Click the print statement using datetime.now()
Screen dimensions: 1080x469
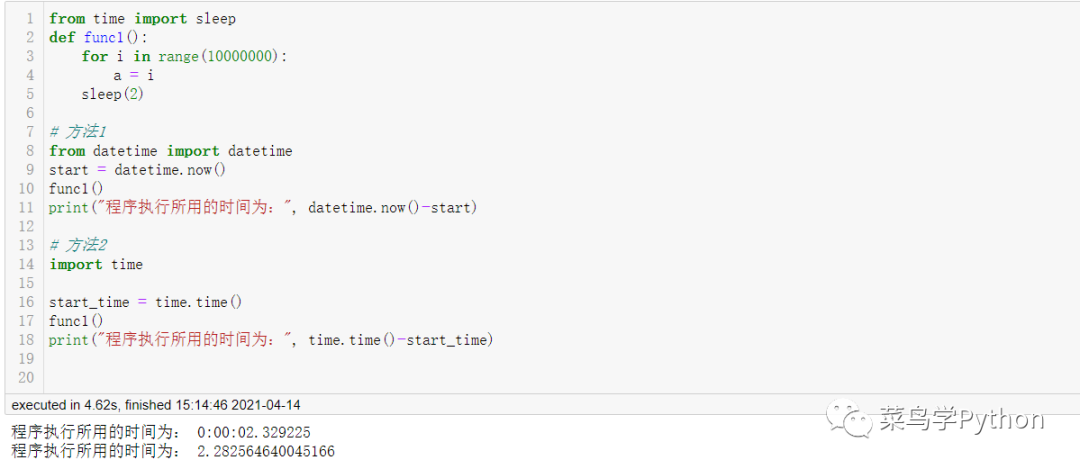point(263,207)
